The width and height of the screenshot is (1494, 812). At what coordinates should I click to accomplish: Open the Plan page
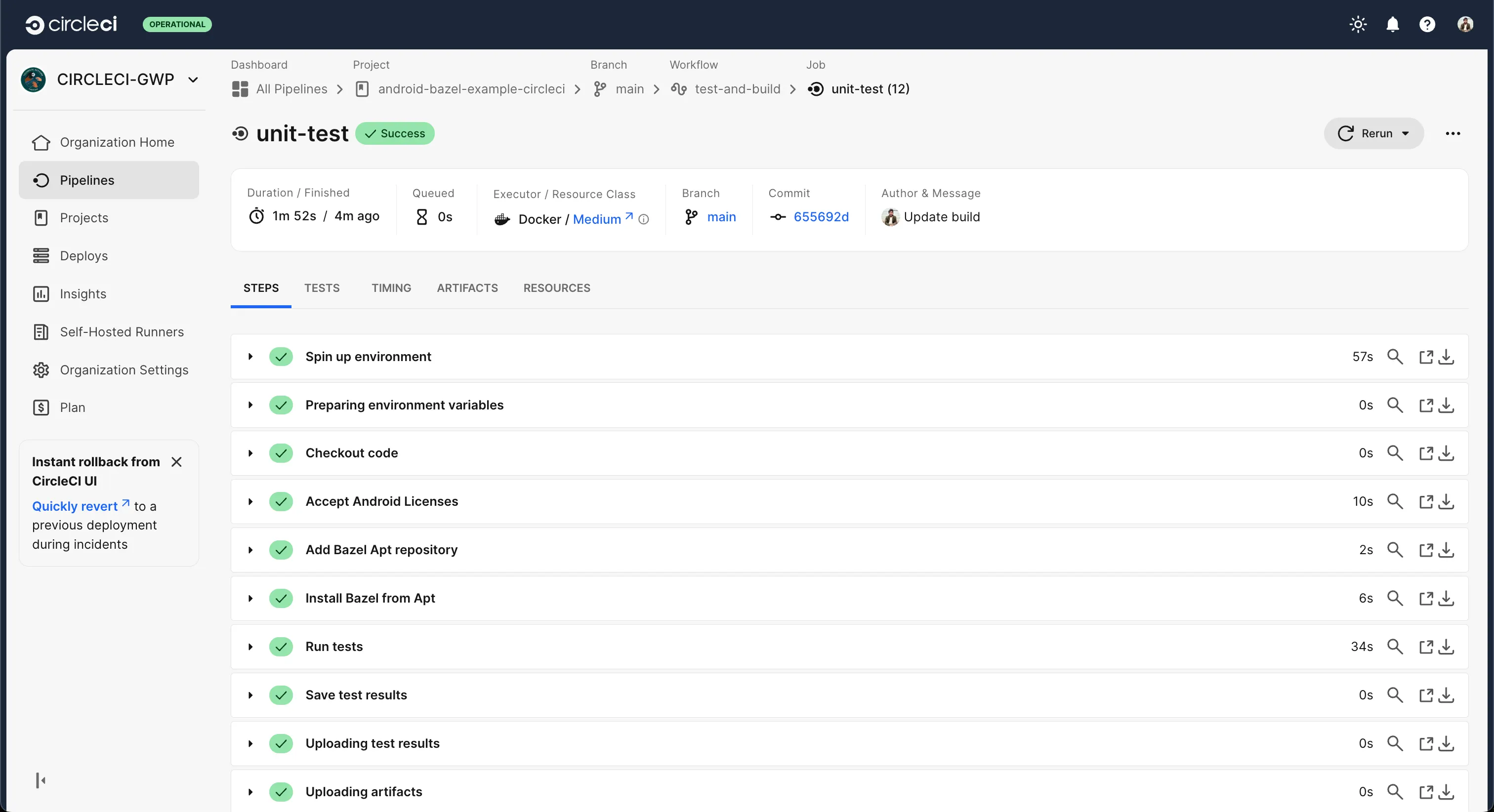[x=109, y=408]
